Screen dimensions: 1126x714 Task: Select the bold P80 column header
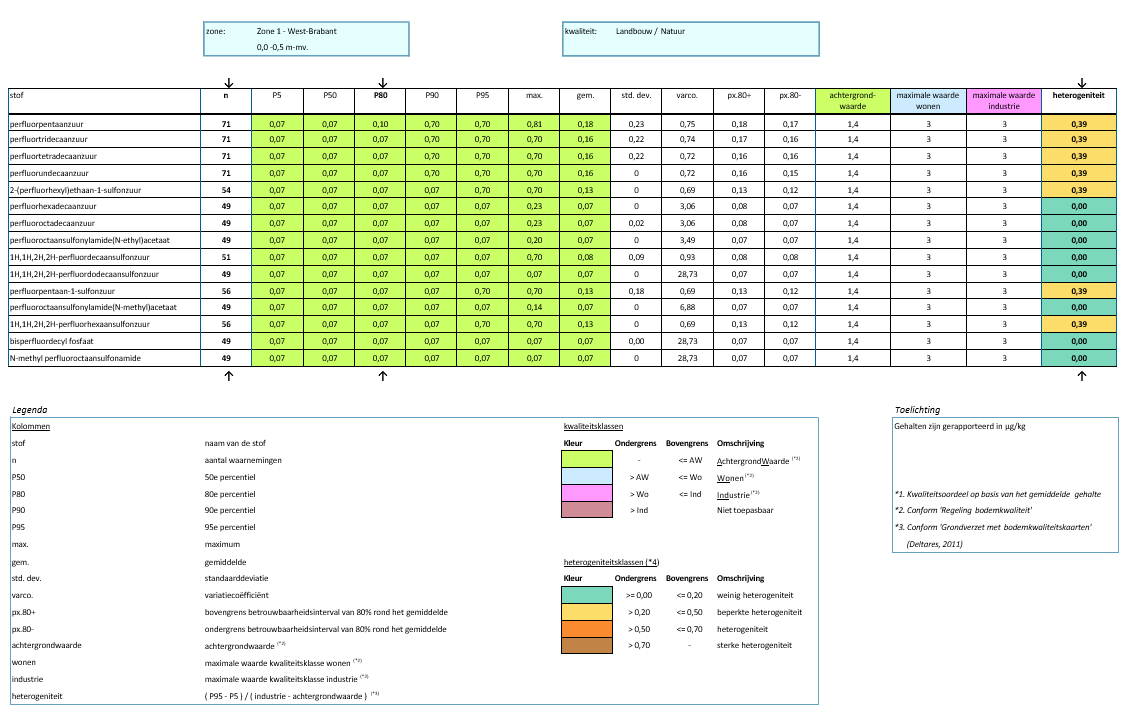[380, 101]
